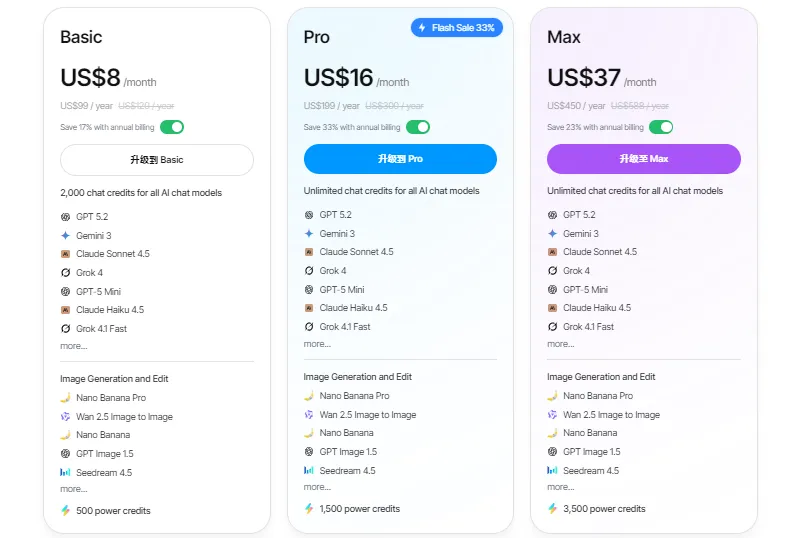Click the Wan 2.5 icon in Max plan
Screen dimensions: 792x538
point(552,415)
